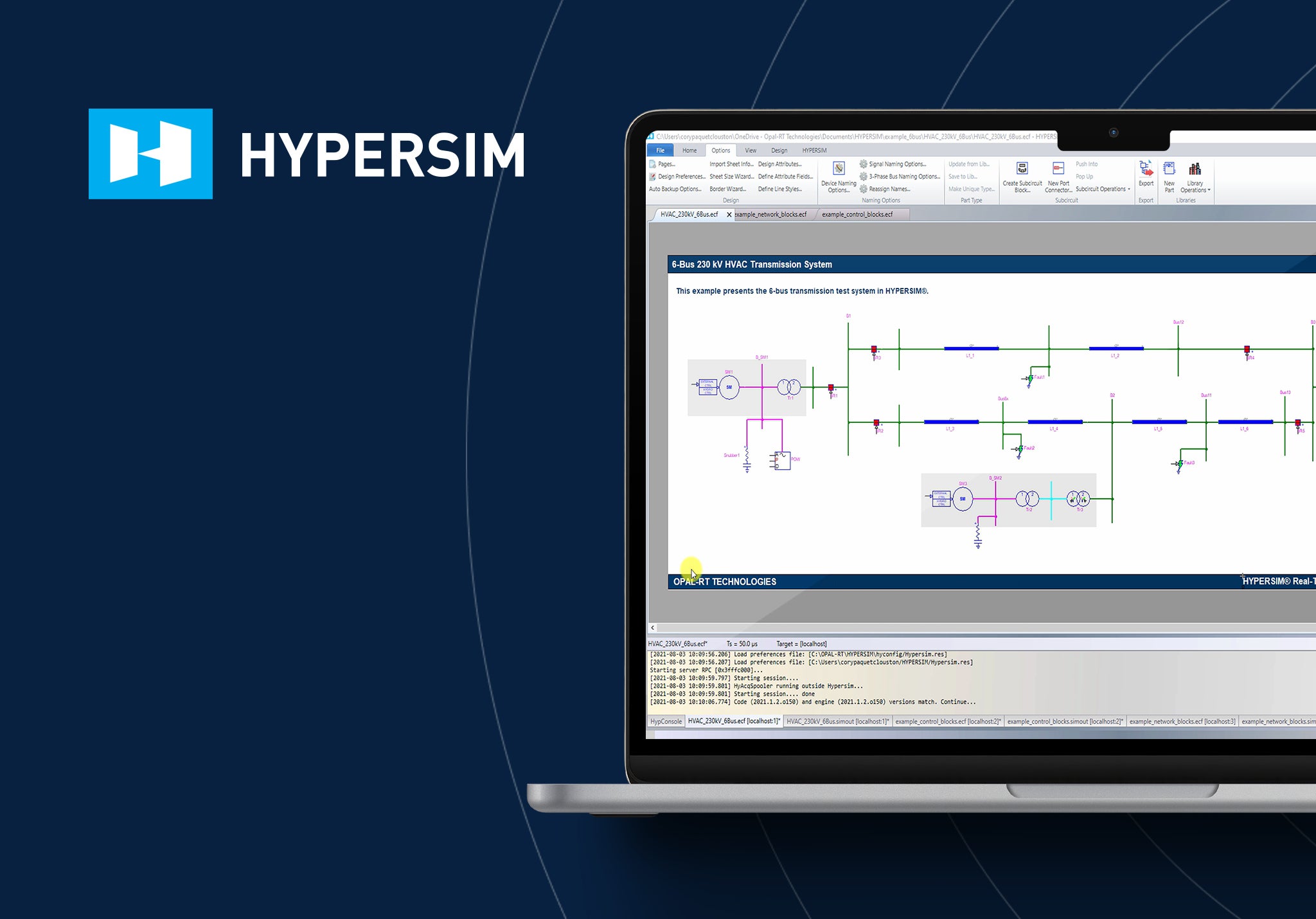
Task: Close the HVAC_230kV_6Bus.ecf tab
Action: click(729, 215)
